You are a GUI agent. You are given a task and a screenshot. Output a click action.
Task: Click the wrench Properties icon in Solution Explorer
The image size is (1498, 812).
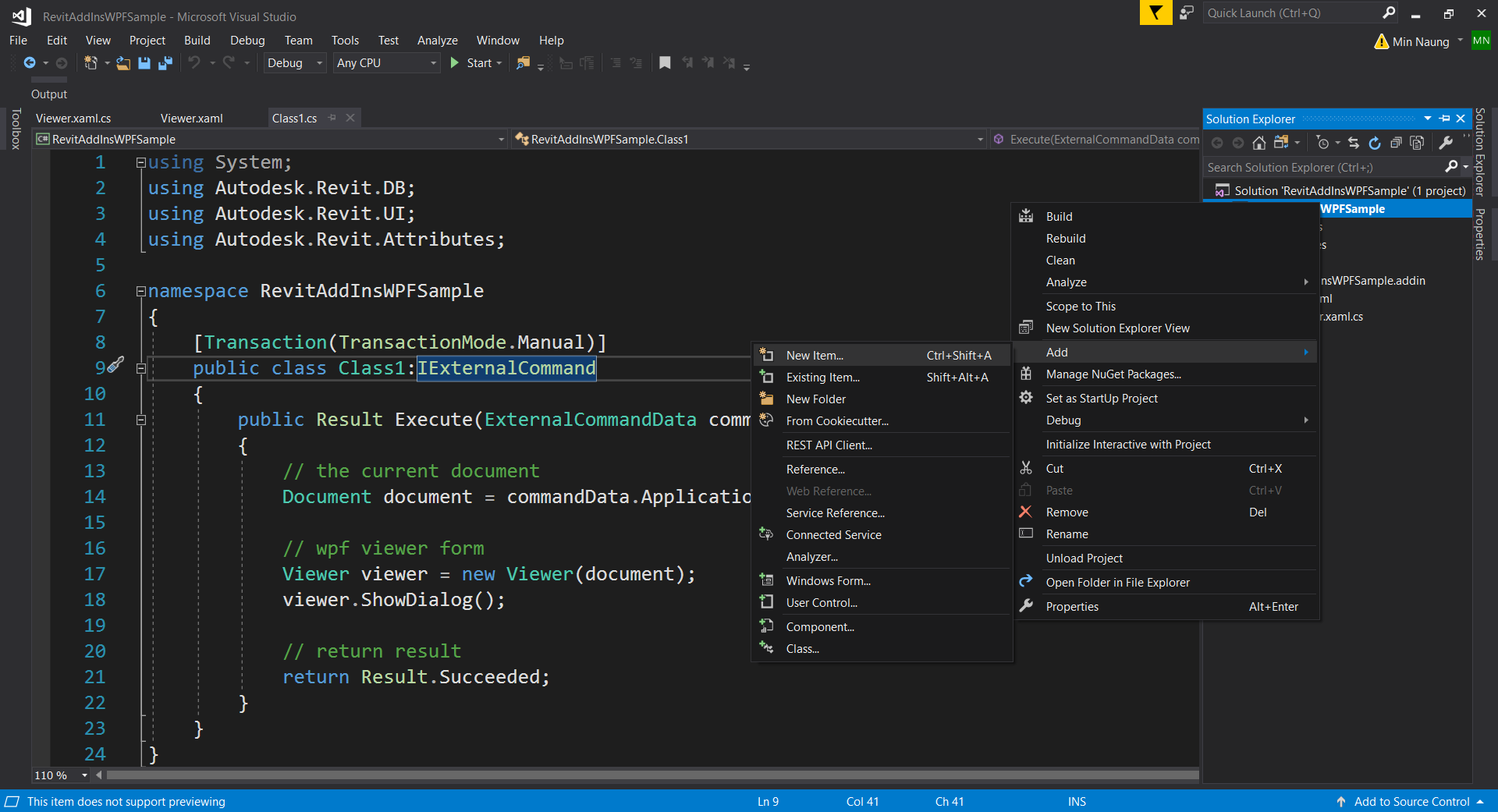pos(1446,143)
